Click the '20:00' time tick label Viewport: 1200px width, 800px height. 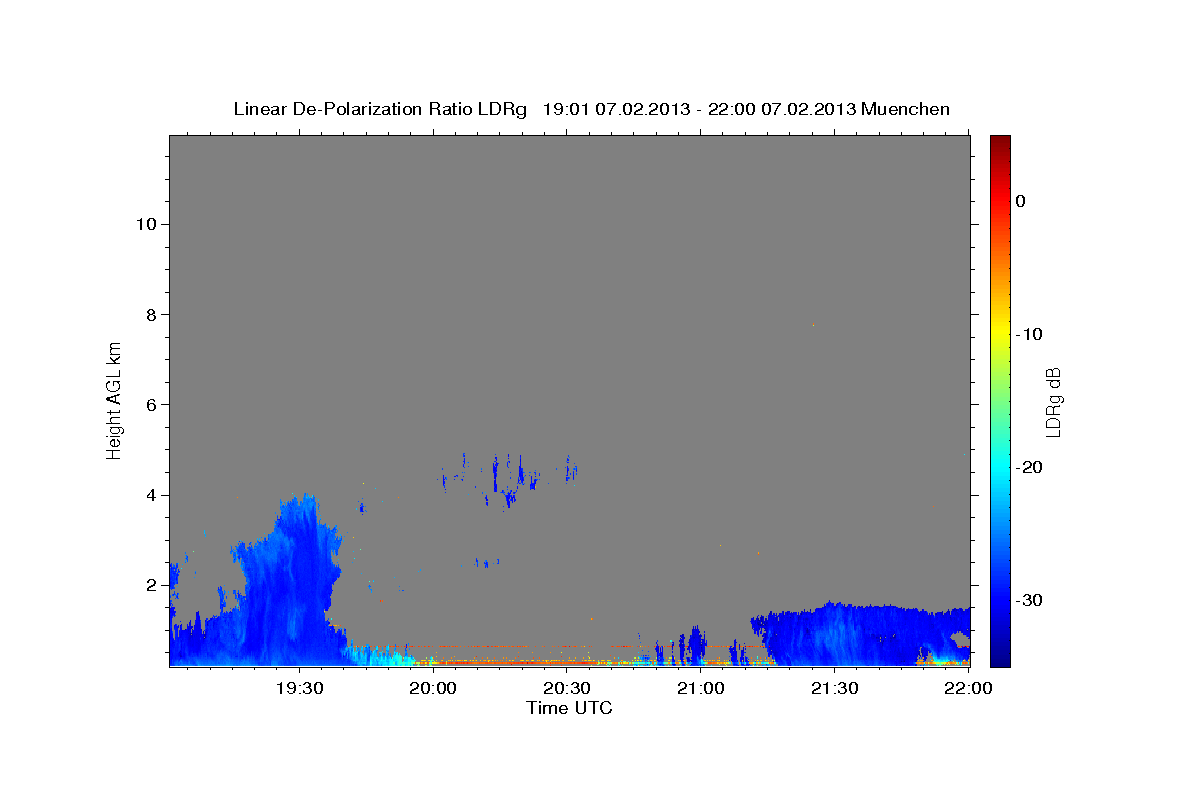point(434,688)
